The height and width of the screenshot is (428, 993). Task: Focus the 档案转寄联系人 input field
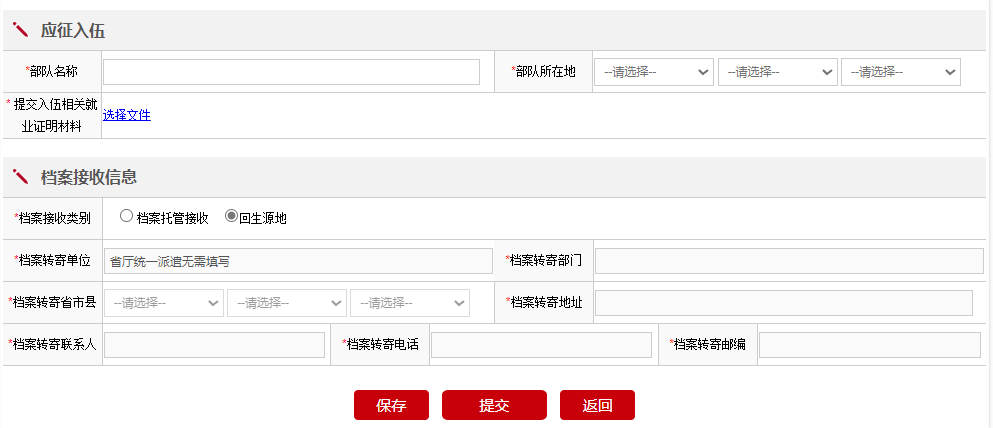pos(214,345)
